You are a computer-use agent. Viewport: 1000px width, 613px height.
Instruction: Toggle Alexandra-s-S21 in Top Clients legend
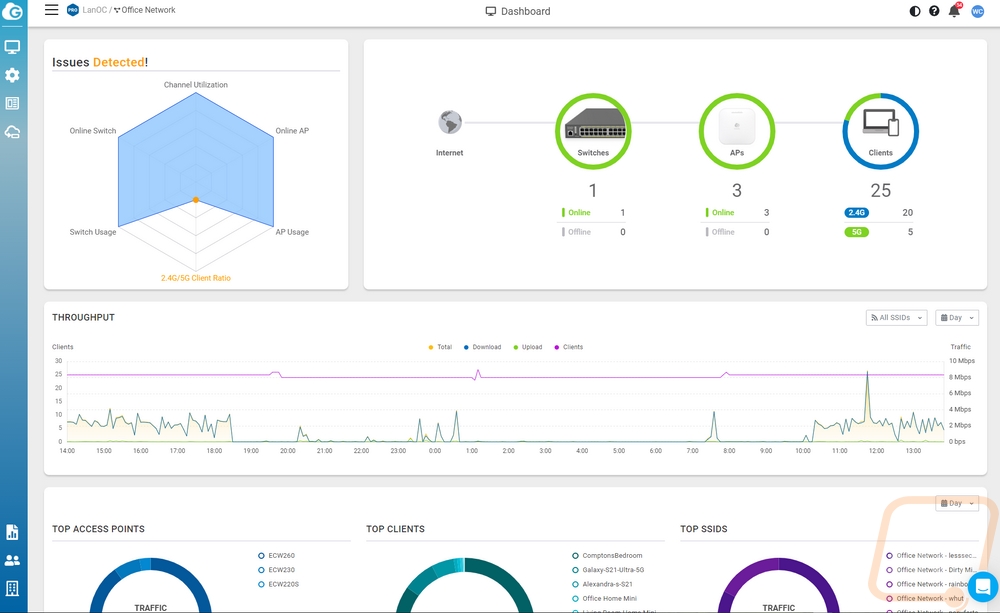point(602,584)
